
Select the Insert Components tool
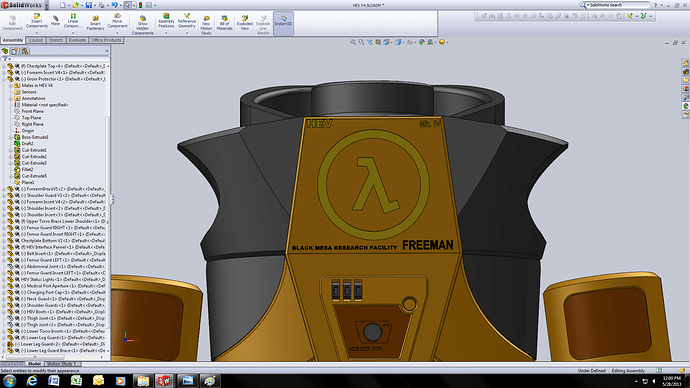click(x=37, y=21)
